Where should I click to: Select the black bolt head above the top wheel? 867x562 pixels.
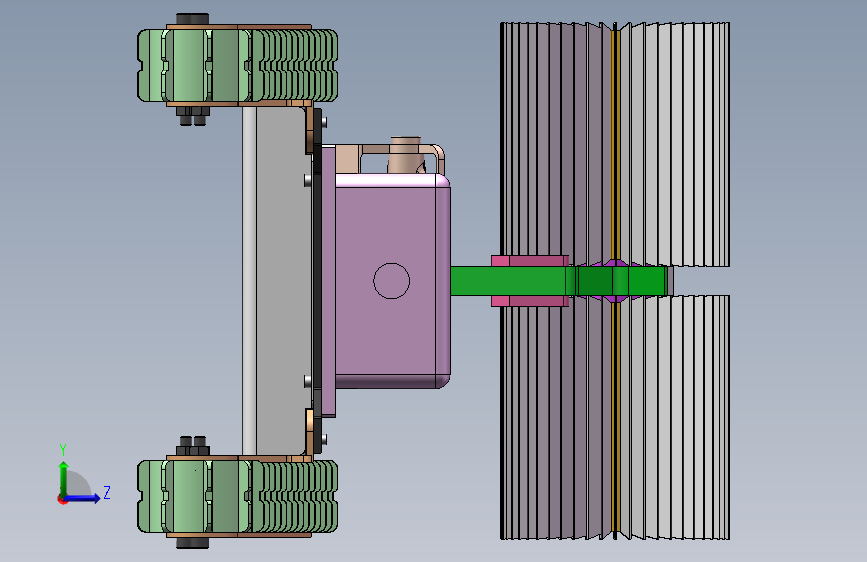click(192, 19)
